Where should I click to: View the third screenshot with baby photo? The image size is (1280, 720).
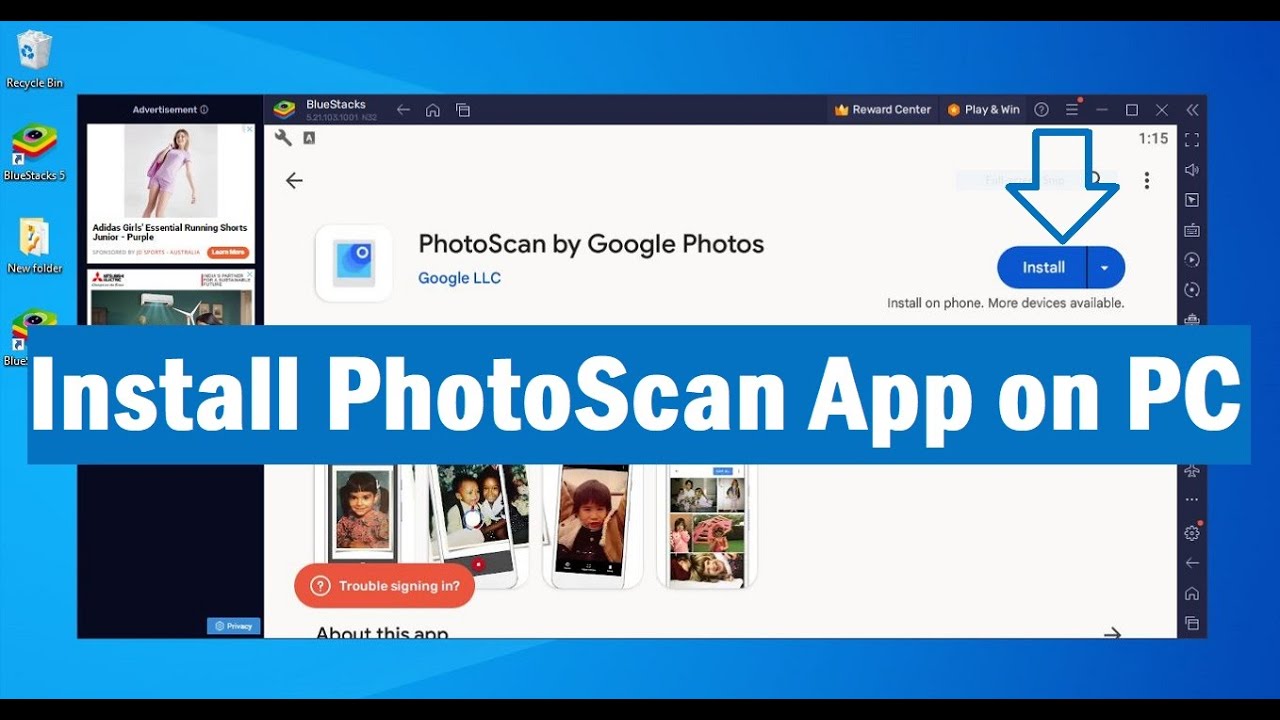click(x=592, y=525)
